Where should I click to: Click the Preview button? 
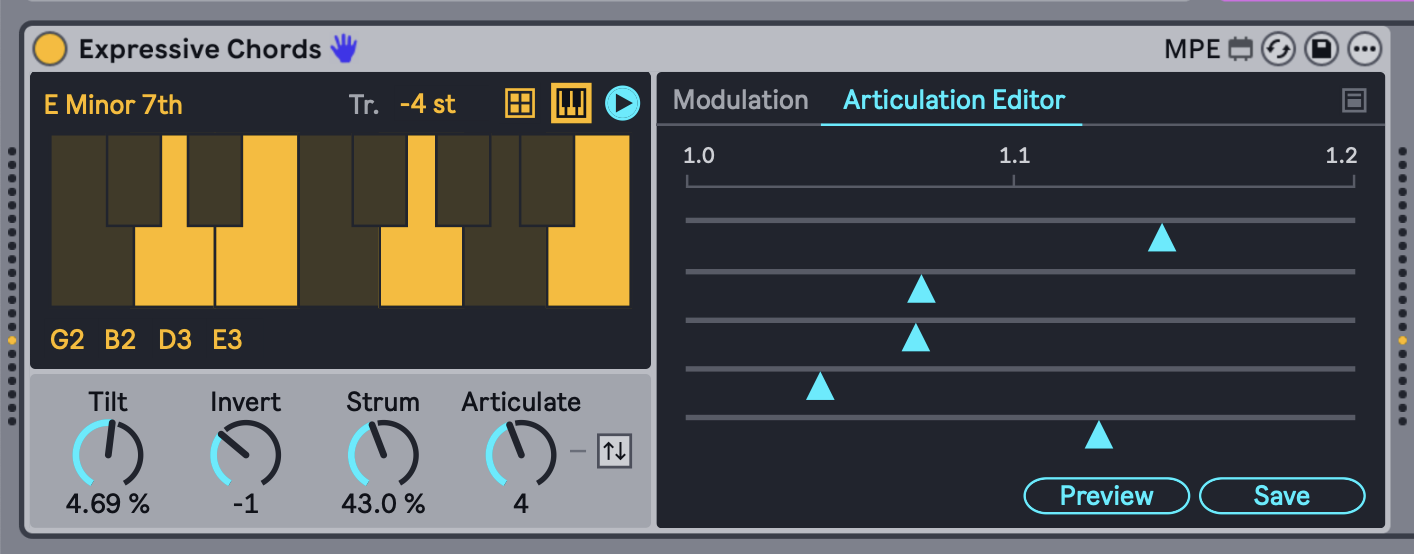[x=1106, y=496]
